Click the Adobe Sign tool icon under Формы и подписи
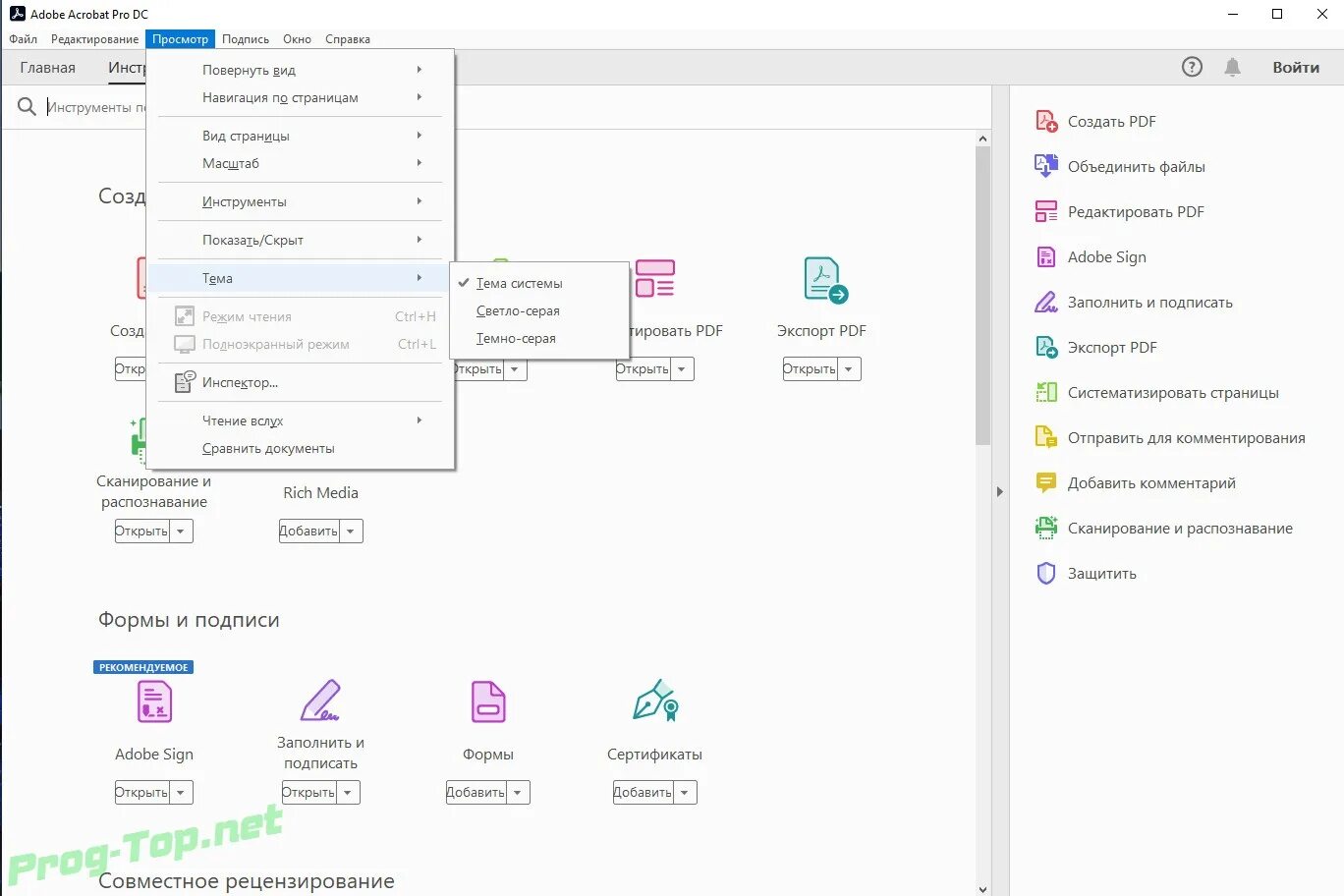Image resolution: width=1344 pixels, height=896 pixels. 154,701
